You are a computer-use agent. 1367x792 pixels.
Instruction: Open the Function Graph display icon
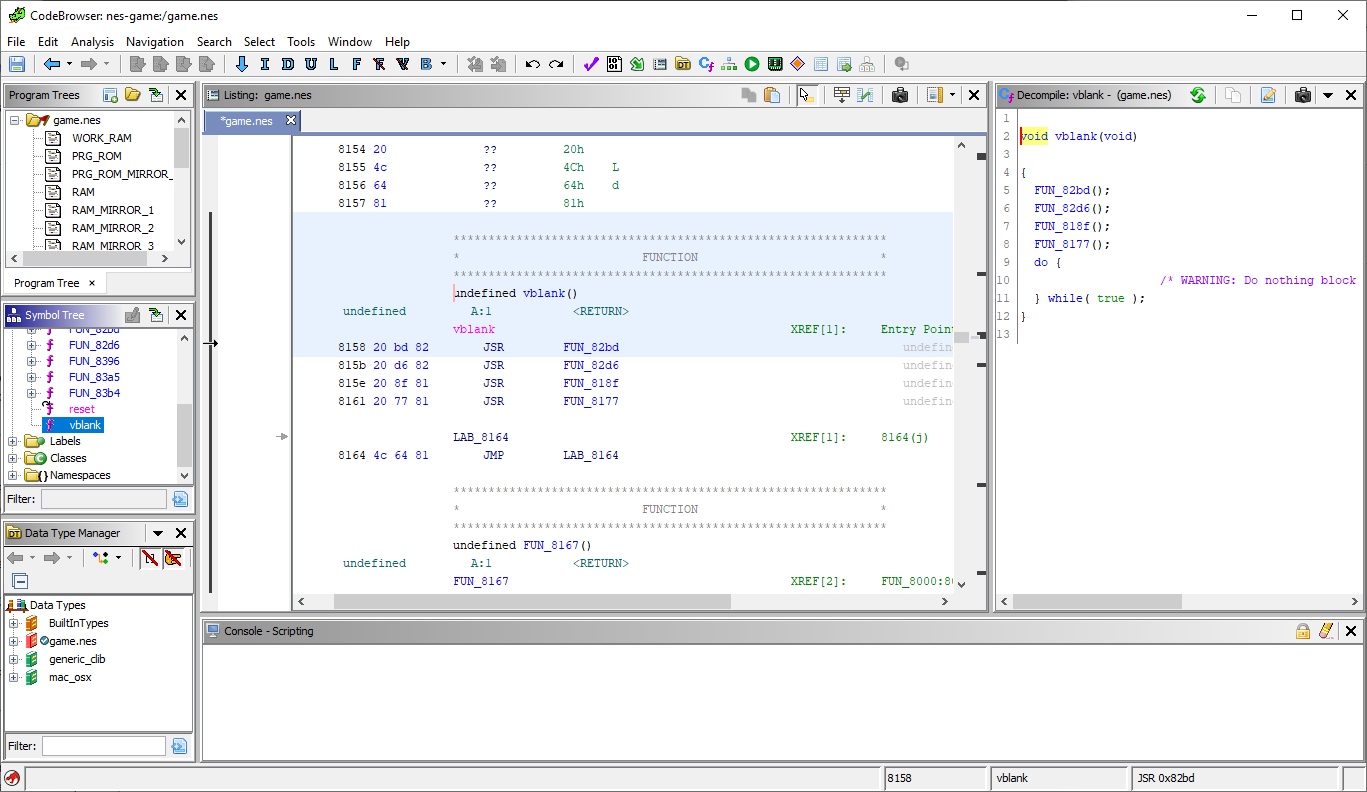tap(729, 64)
